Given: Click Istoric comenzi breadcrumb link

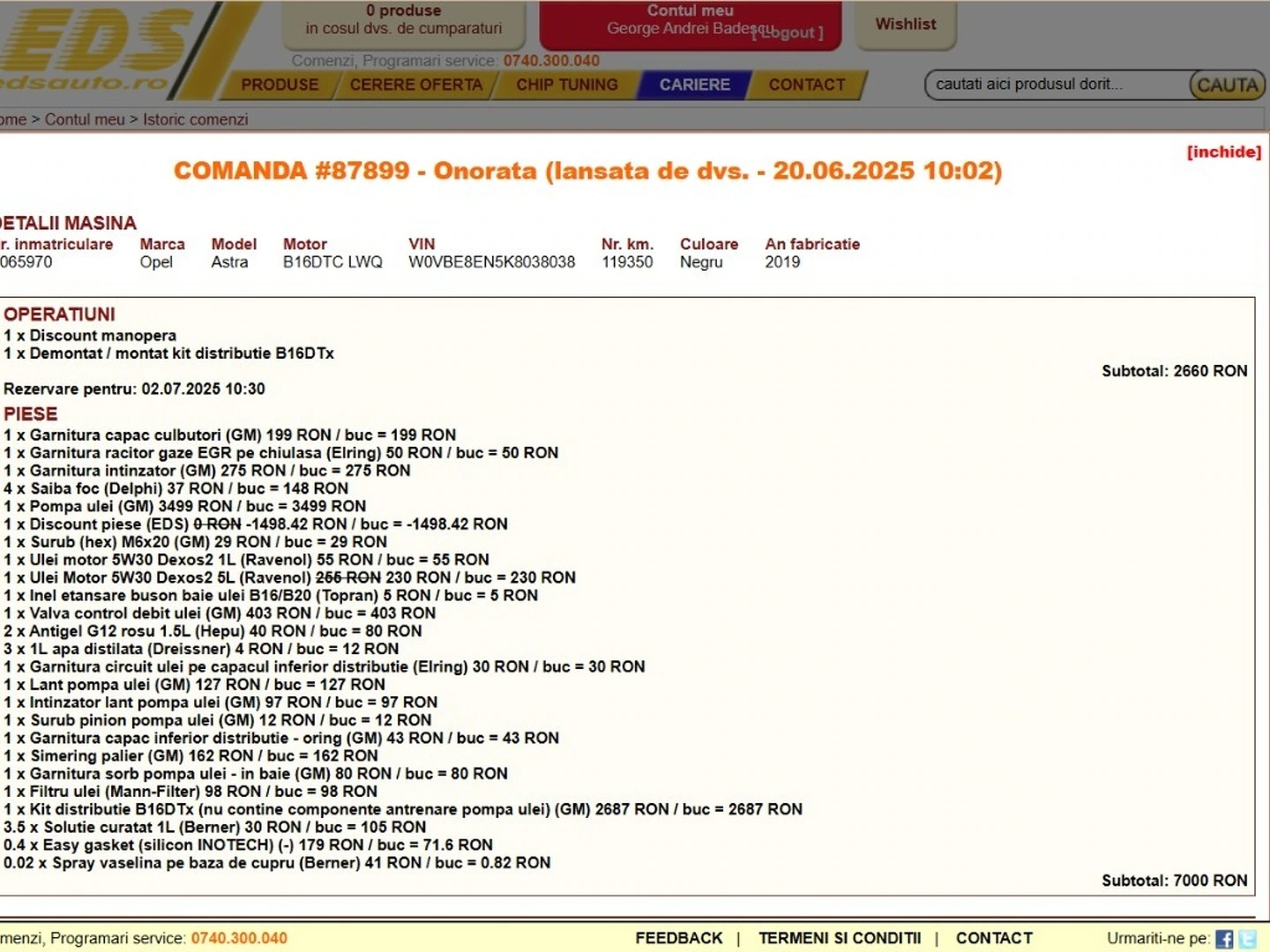Looking at the screenshot, I should pyautogui.click(x=195, y=119).
